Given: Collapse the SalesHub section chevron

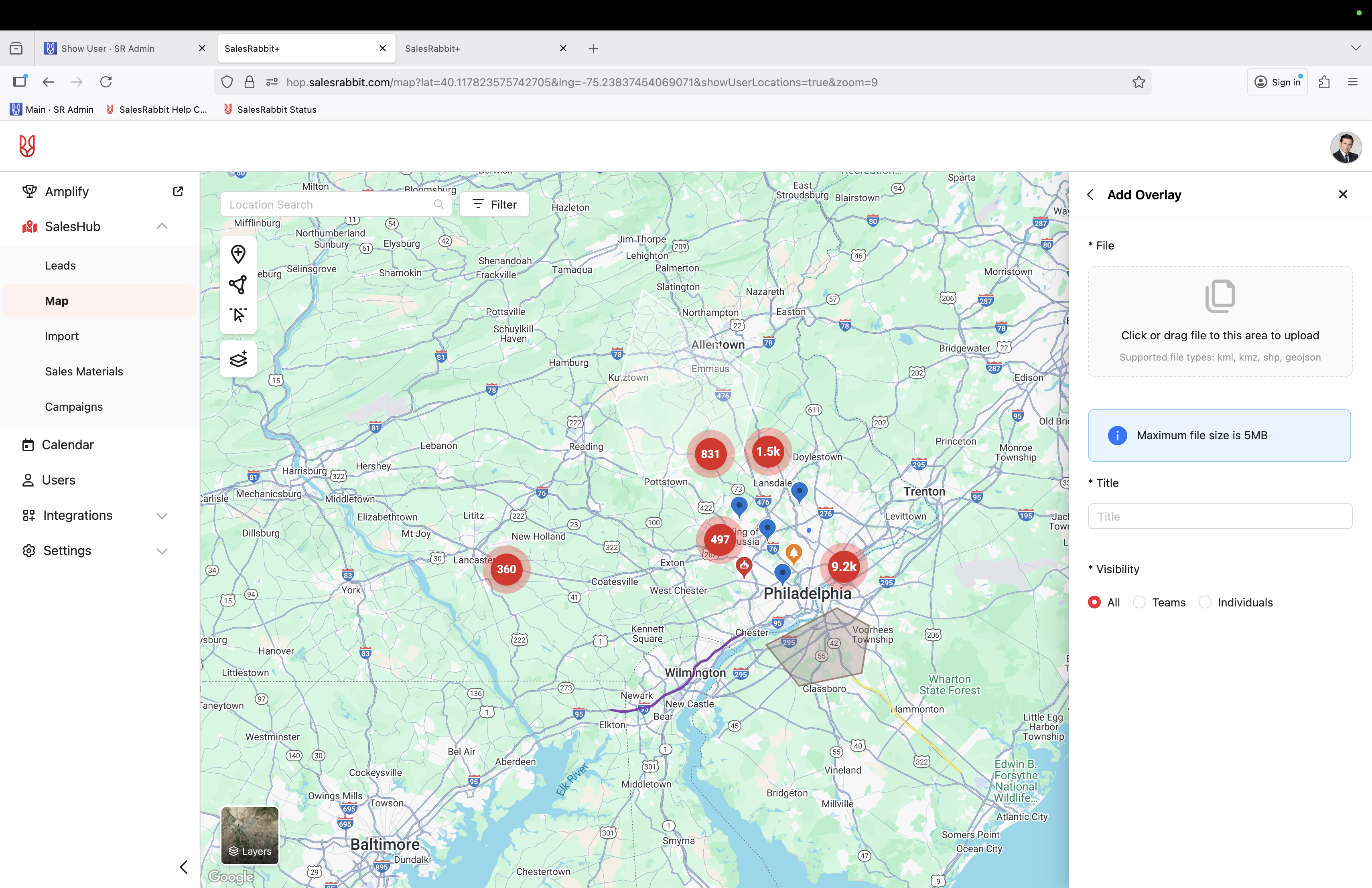Looking at the screenshot, I should pos(161,226).
